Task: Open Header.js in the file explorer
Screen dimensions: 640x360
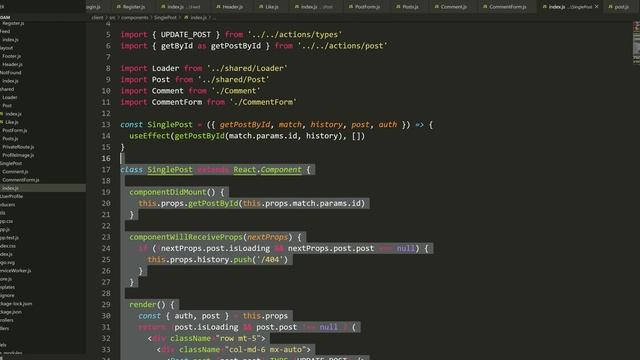Action: click(12, 64)
